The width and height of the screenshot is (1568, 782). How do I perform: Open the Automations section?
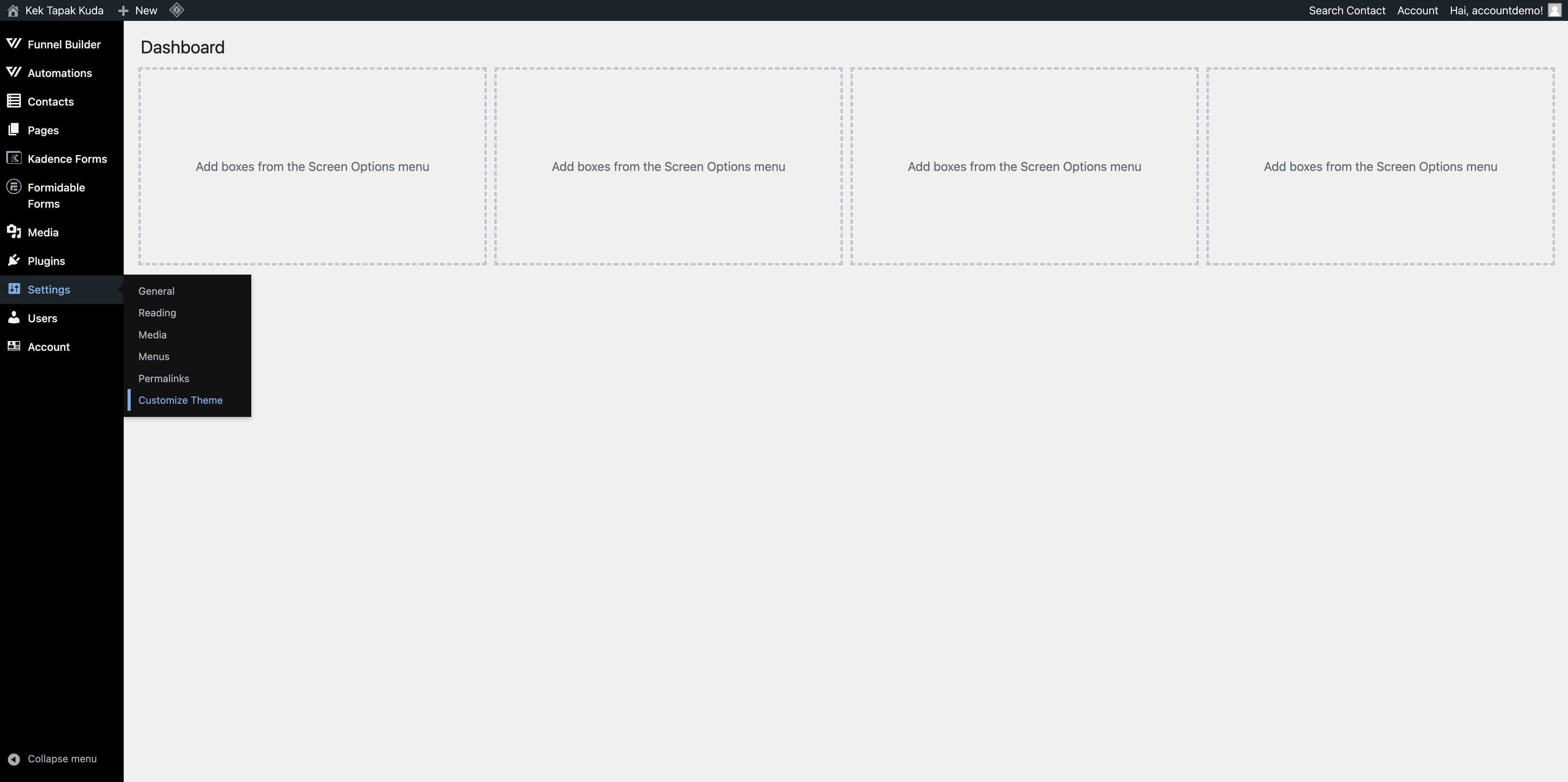(x=60, y=72)
